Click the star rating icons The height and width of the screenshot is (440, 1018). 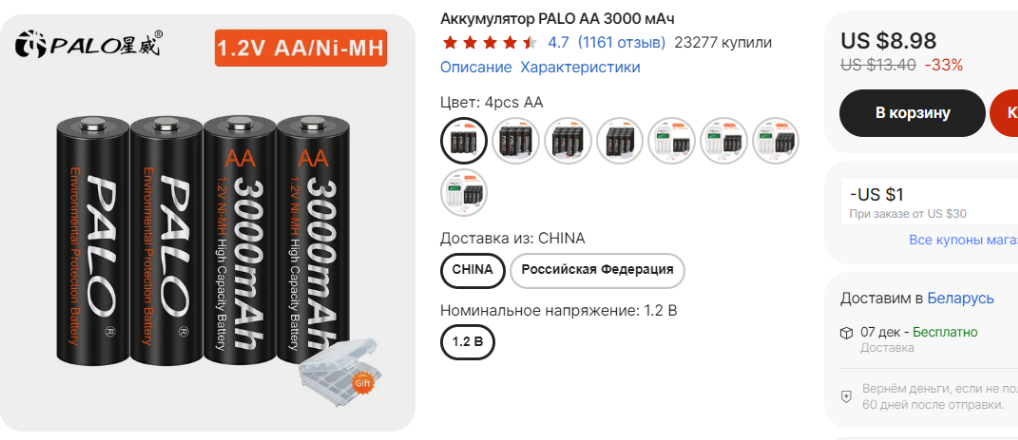click(x=490, y=43)
